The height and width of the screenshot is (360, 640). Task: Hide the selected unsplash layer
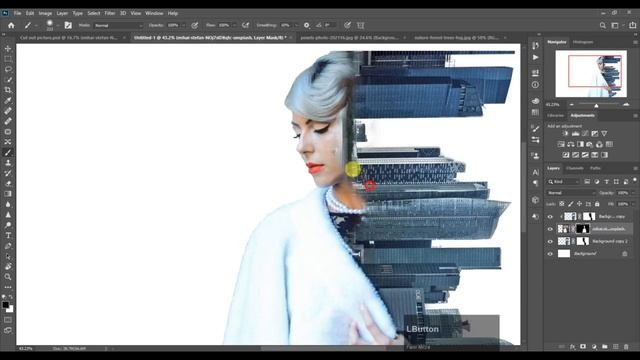tap(550, 229)
